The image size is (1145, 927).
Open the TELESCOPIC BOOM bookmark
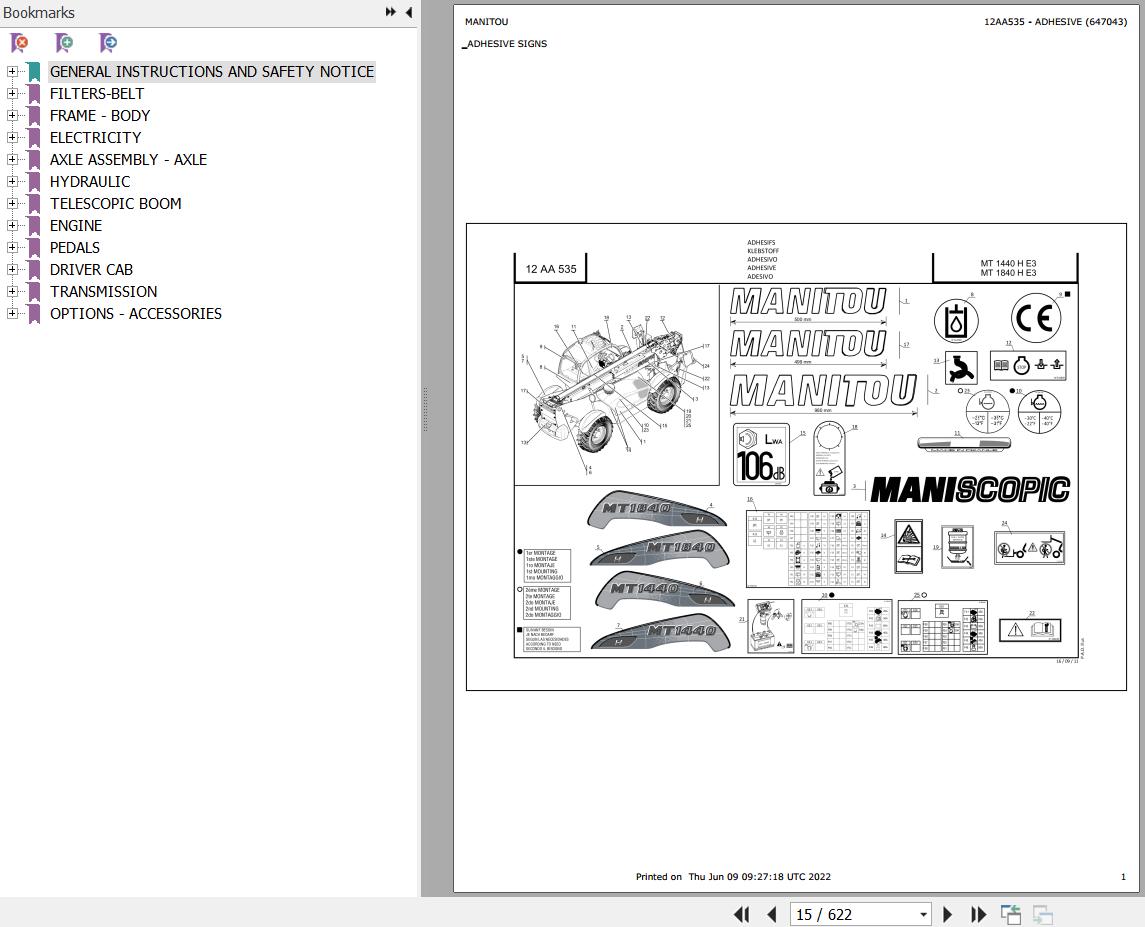pos(115,203)
